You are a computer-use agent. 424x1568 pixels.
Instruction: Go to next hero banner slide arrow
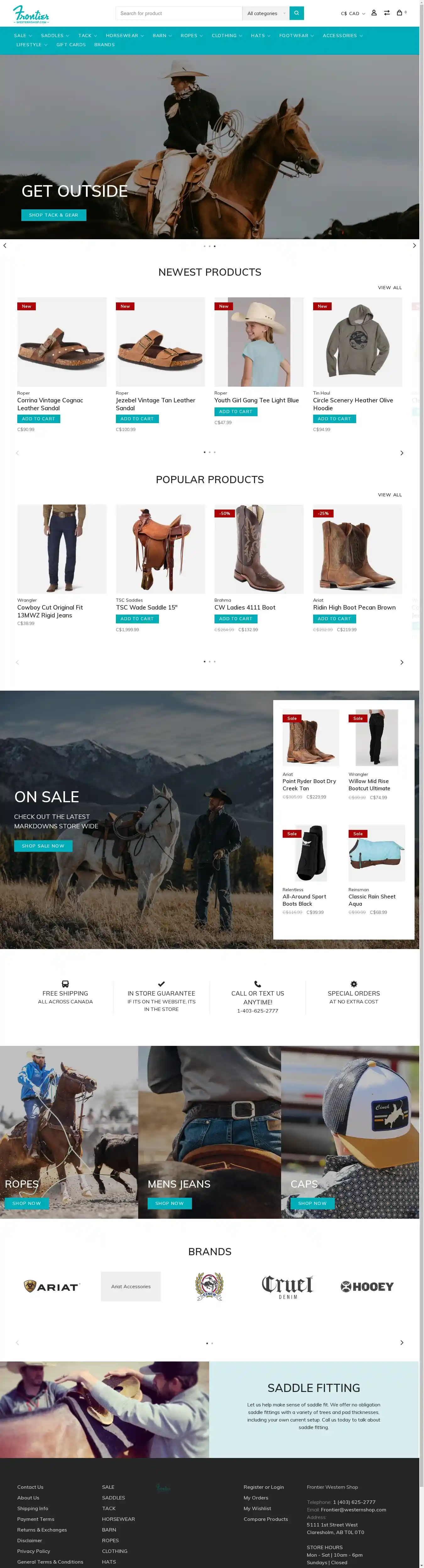pos(414,246)
